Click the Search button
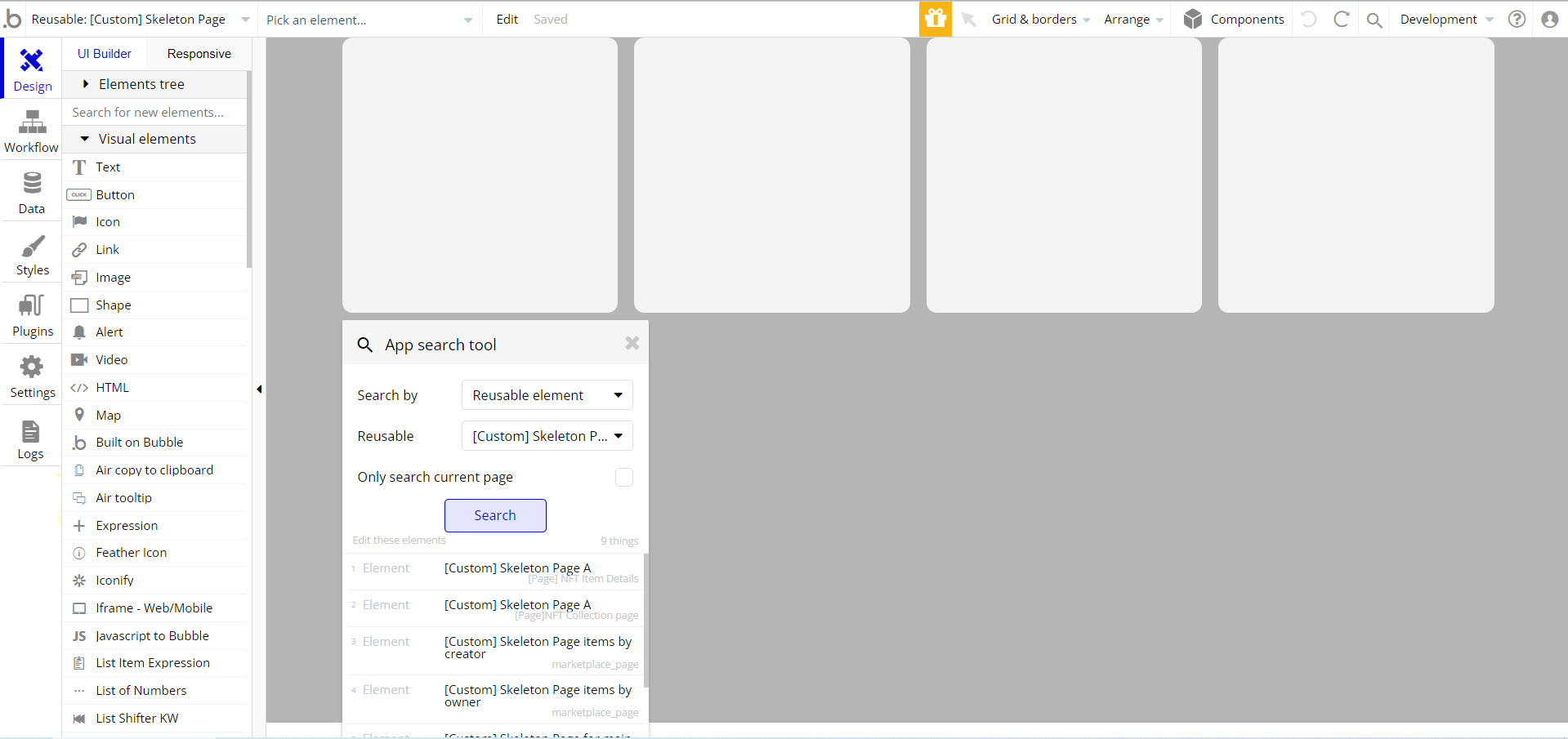Viewport: 1568px width, 739px height. (x=495, y=515)
